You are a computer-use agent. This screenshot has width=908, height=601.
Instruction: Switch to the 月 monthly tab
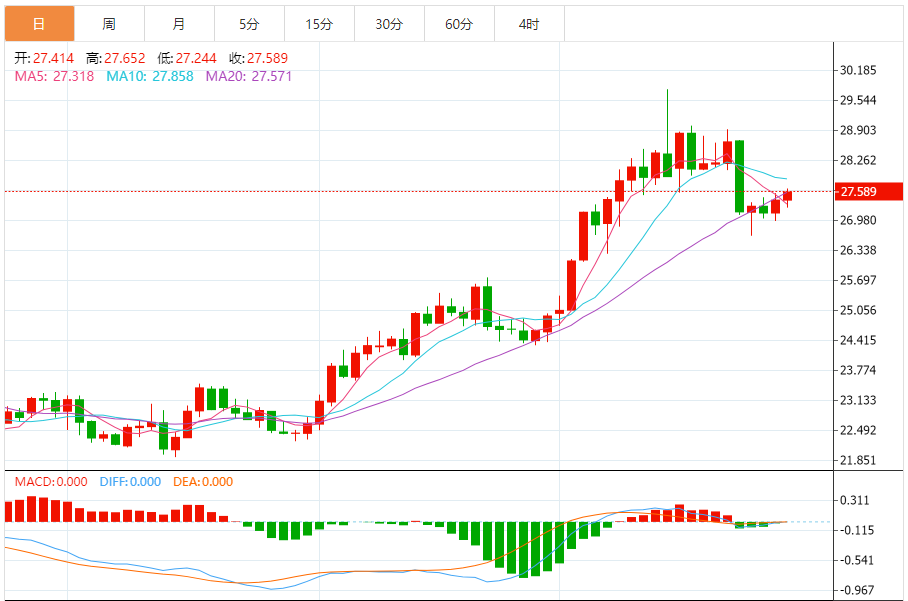180,24
